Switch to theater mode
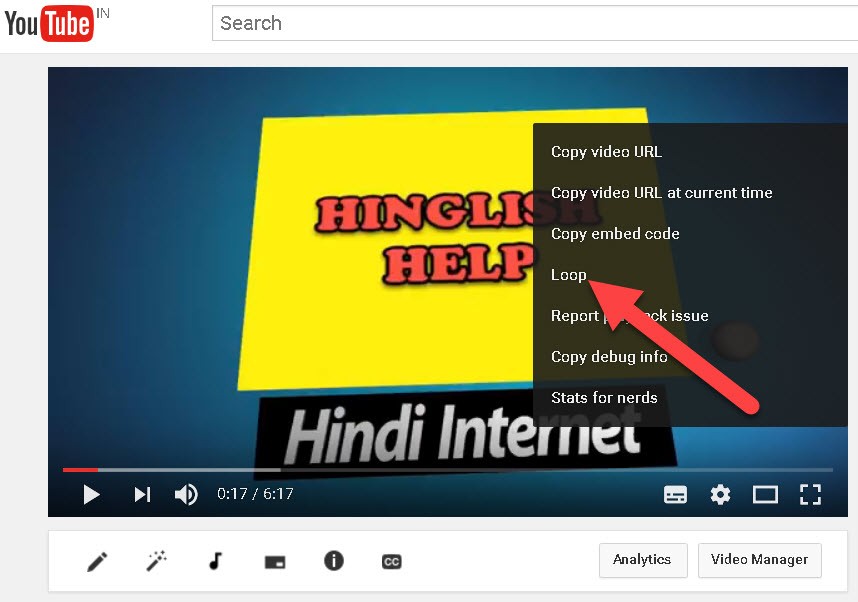858x602 pixels. click(x=765, y=494)
